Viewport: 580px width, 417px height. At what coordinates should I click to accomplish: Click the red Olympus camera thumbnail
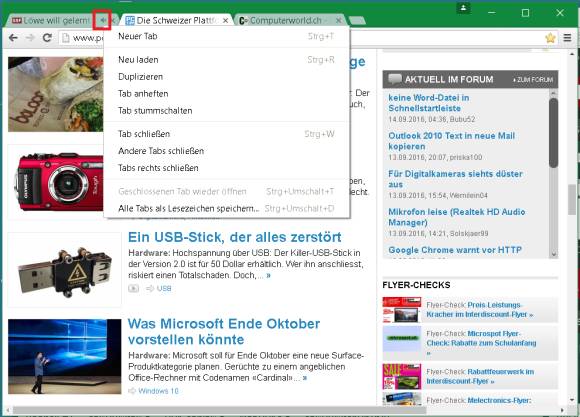(56, 182)
